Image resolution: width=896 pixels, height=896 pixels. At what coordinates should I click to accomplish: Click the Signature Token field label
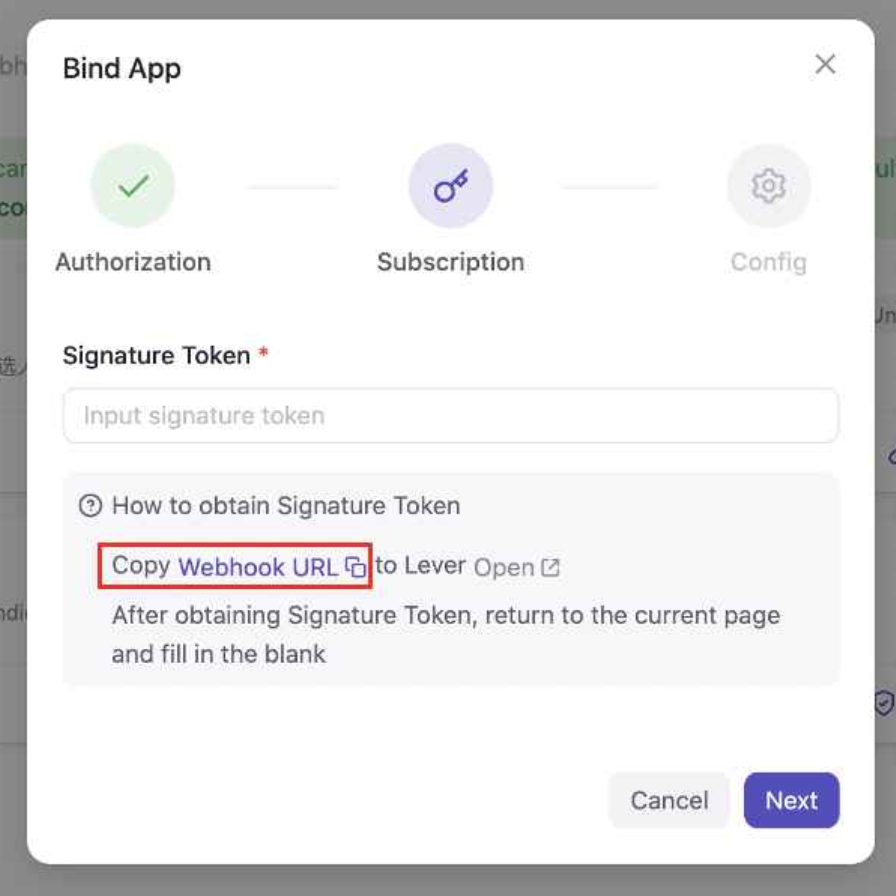[x=156, y=355]
